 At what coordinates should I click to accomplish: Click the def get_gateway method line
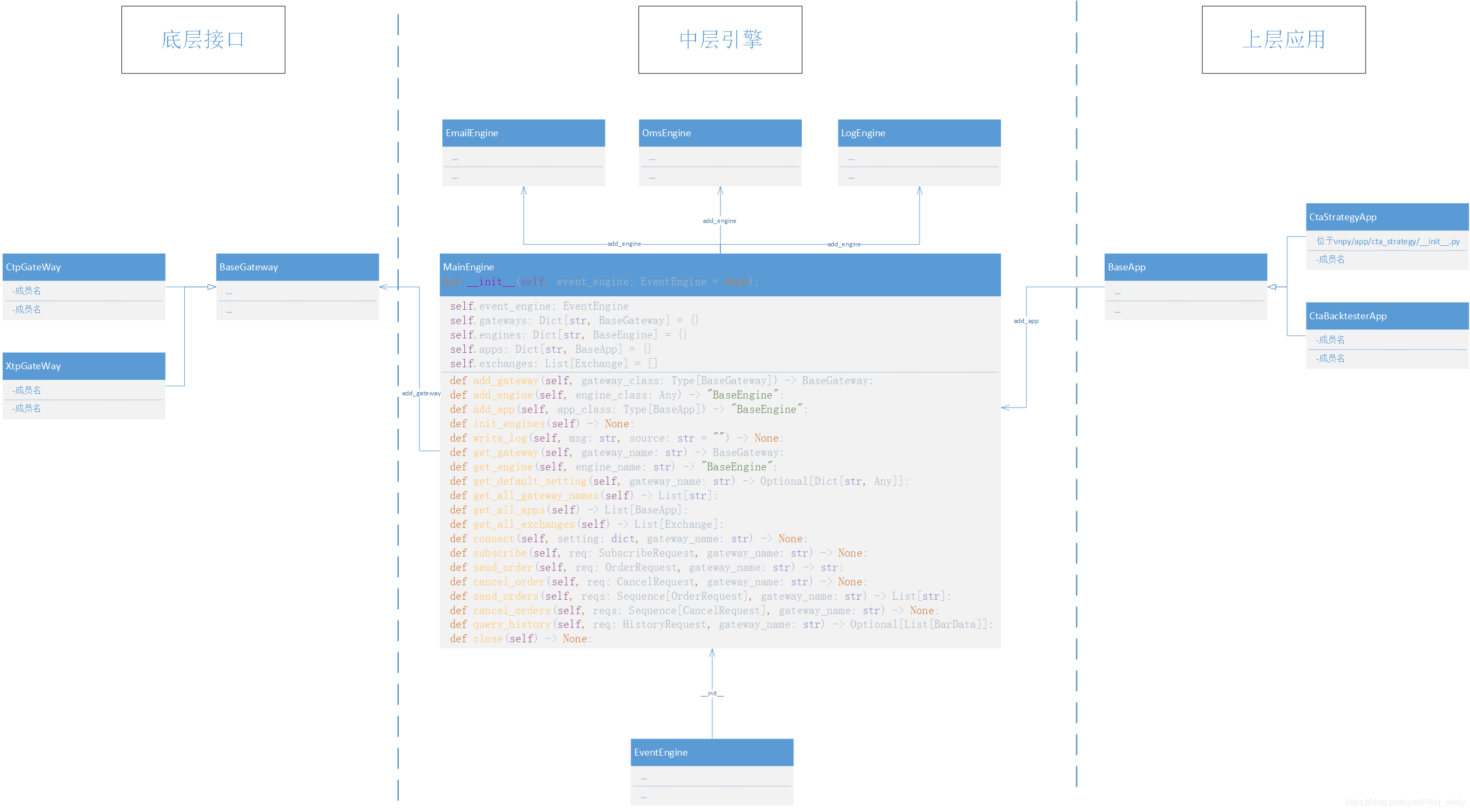point(617,452)
